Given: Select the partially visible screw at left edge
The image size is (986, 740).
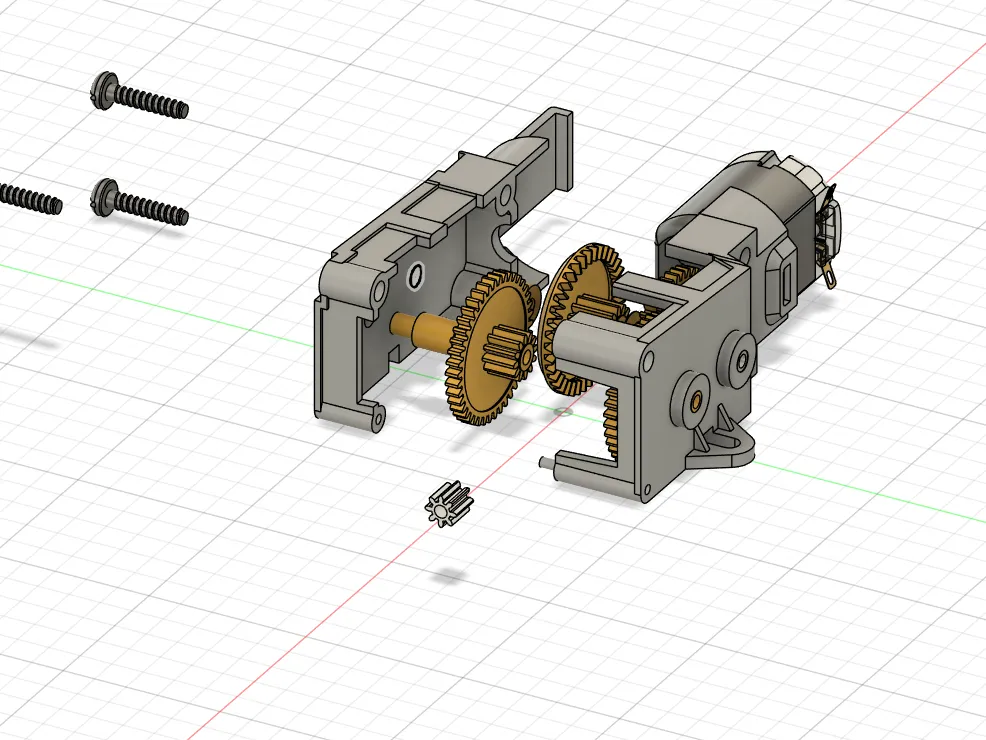Looking at the screenshot, I should tap(30, 197).
